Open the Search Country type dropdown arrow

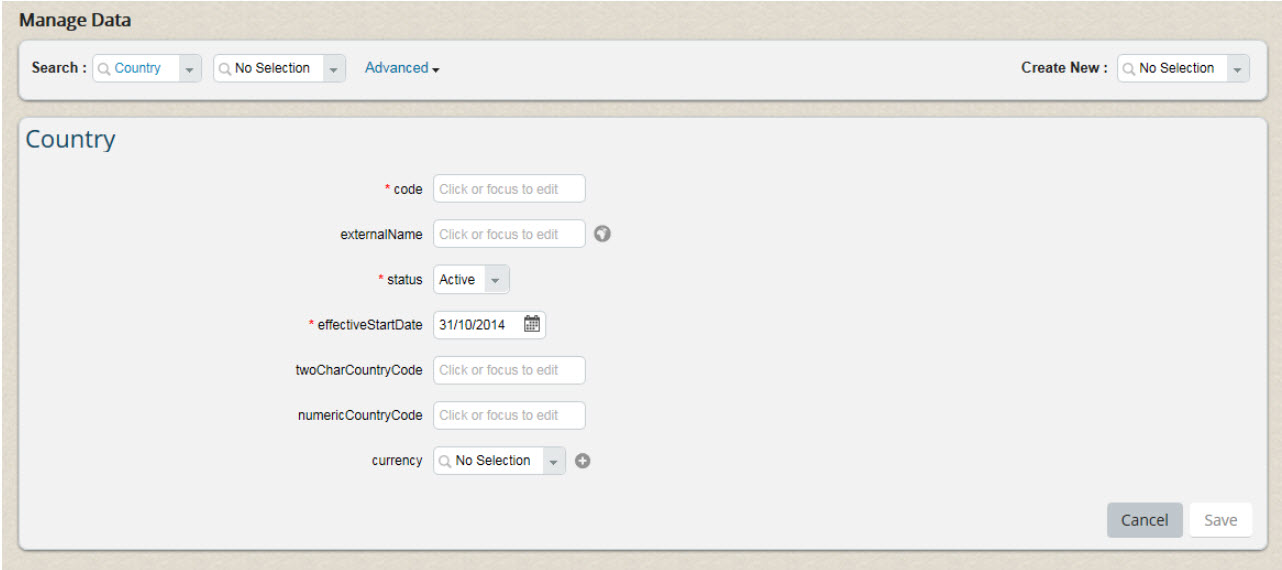pyautogui.click(x=190, y=69)
